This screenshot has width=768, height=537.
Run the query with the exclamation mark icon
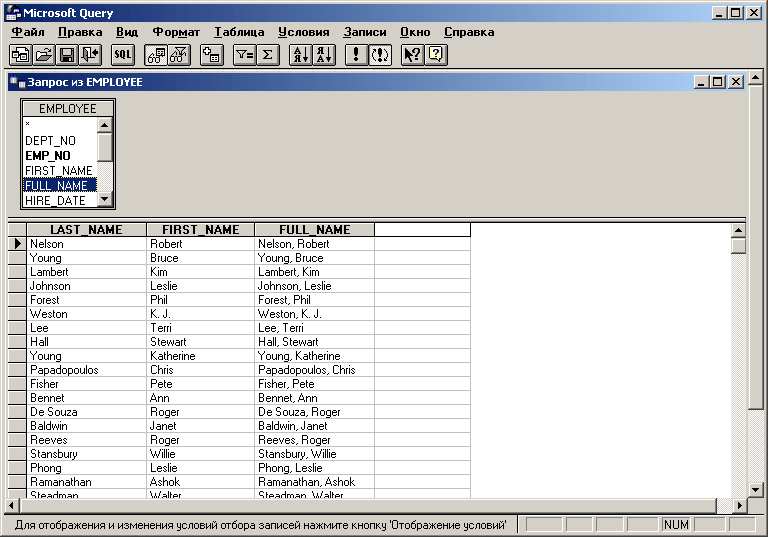[x=355, y=55]
